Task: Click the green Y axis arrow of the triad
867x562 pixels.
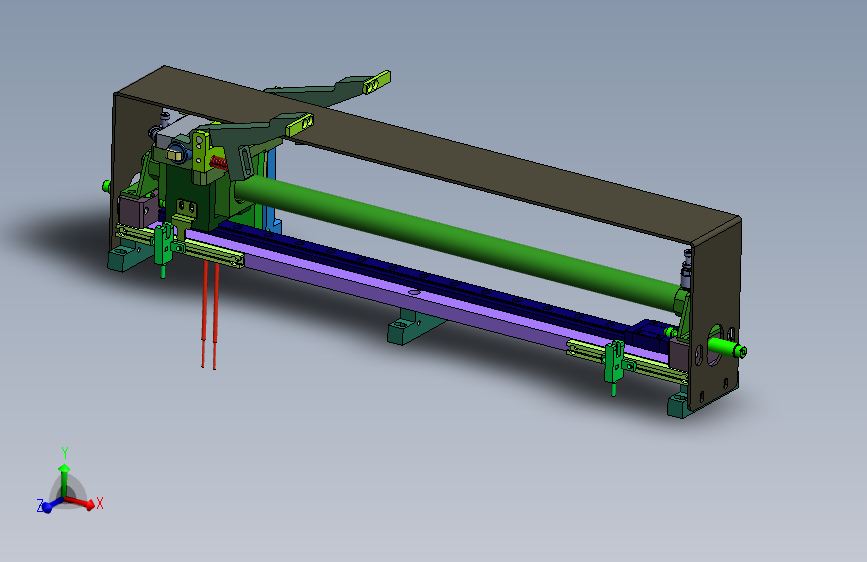Action: click(x=65, y=480)
